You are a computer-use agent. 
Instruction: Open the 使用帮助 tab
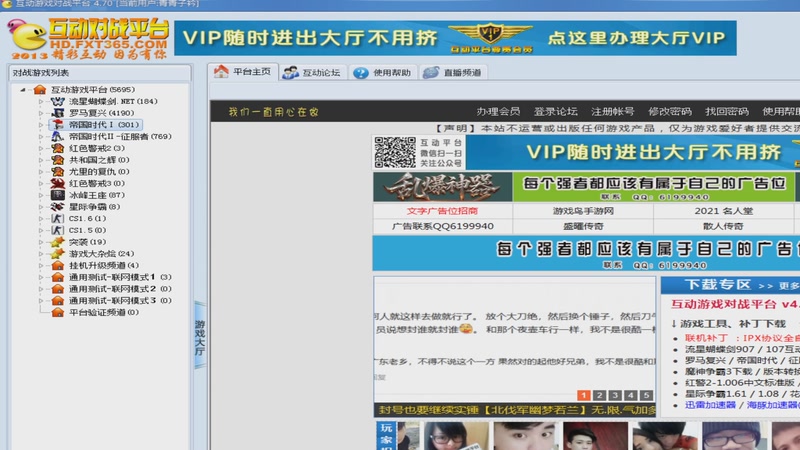click(383, 72)
